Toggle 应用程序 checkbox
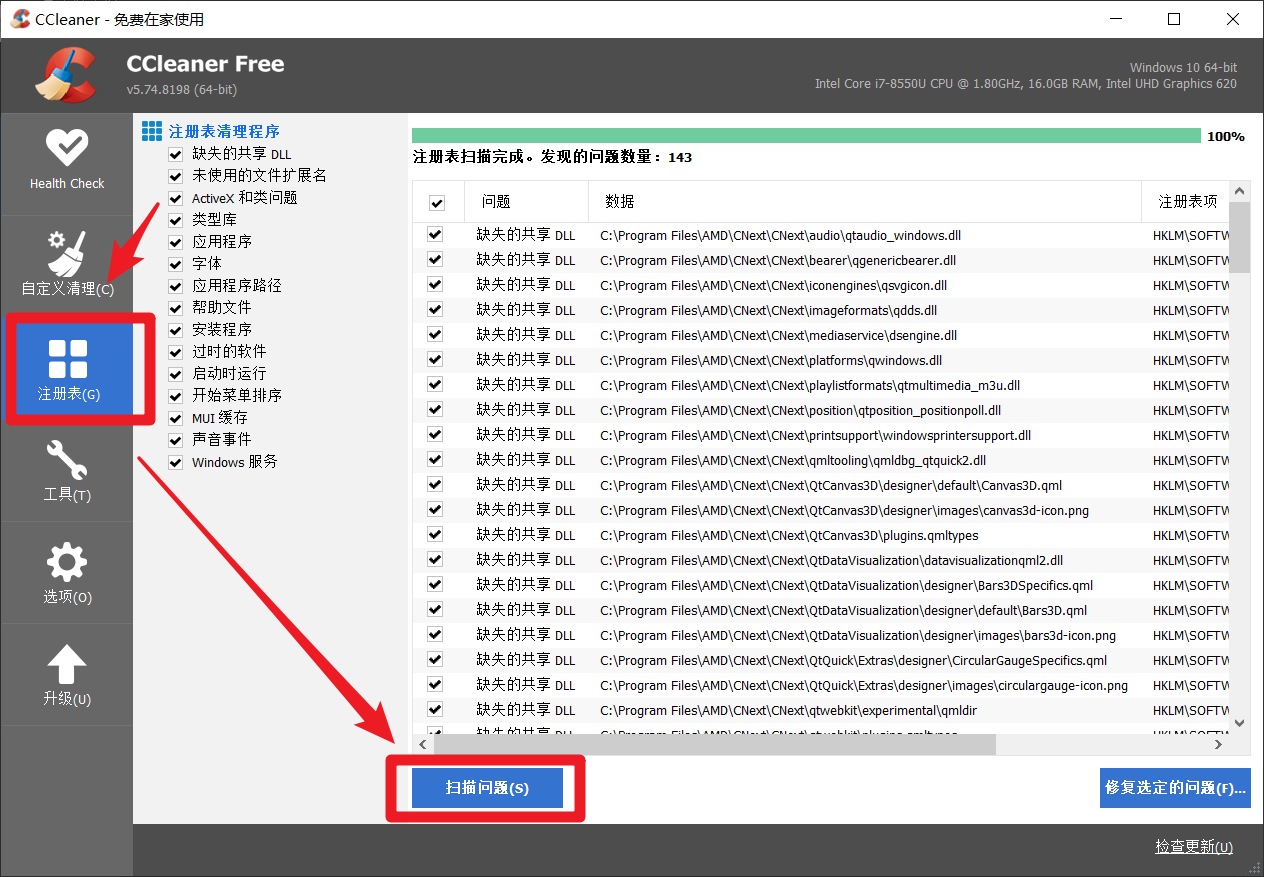1264x877 pixels. coord(176,242)
